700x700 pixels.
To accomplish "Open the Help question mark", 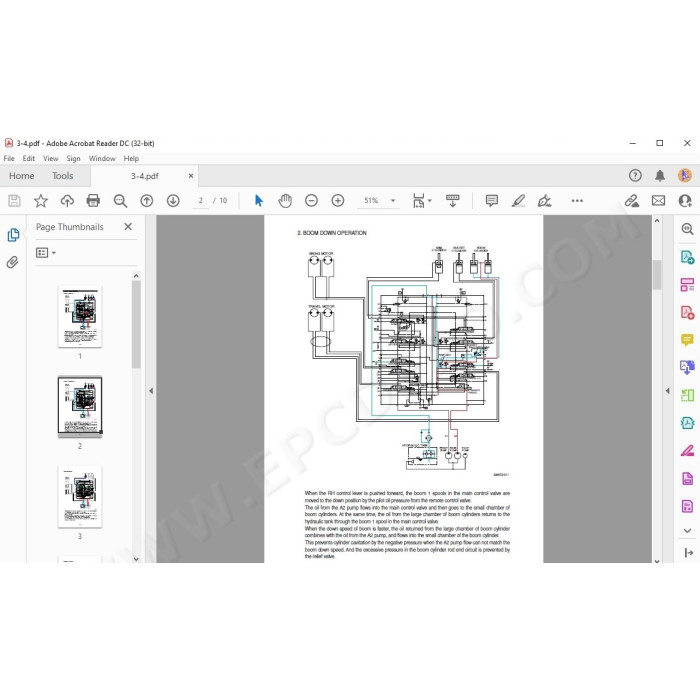I will click(x=635, y=175).
